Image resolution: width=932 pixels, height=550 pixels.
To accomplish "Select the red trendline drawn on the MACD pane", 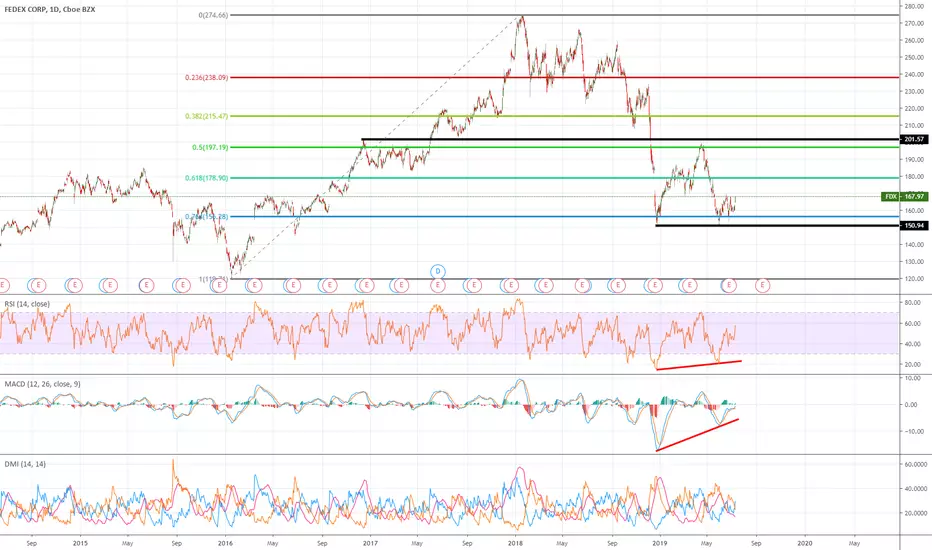I will (697, 435).
